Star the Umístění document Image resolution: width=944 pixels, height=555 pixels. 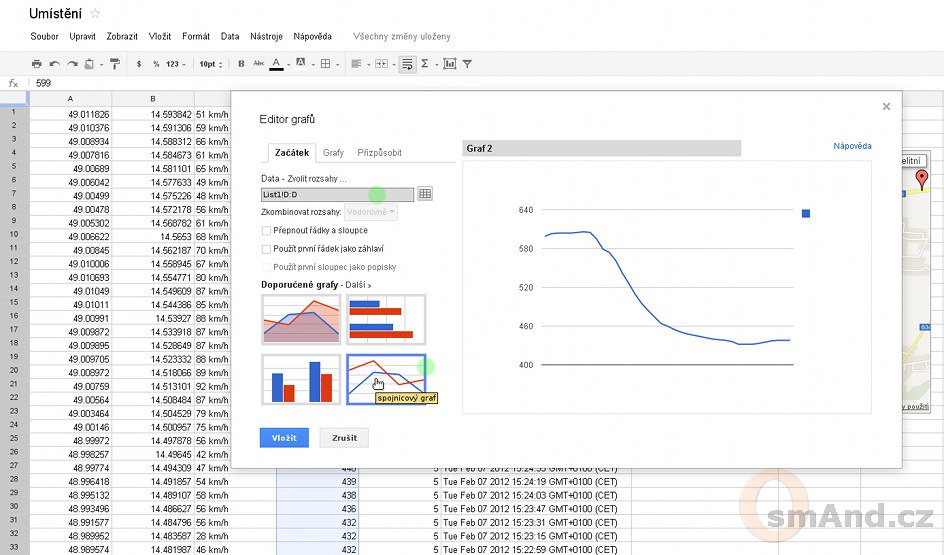[95, 13]
